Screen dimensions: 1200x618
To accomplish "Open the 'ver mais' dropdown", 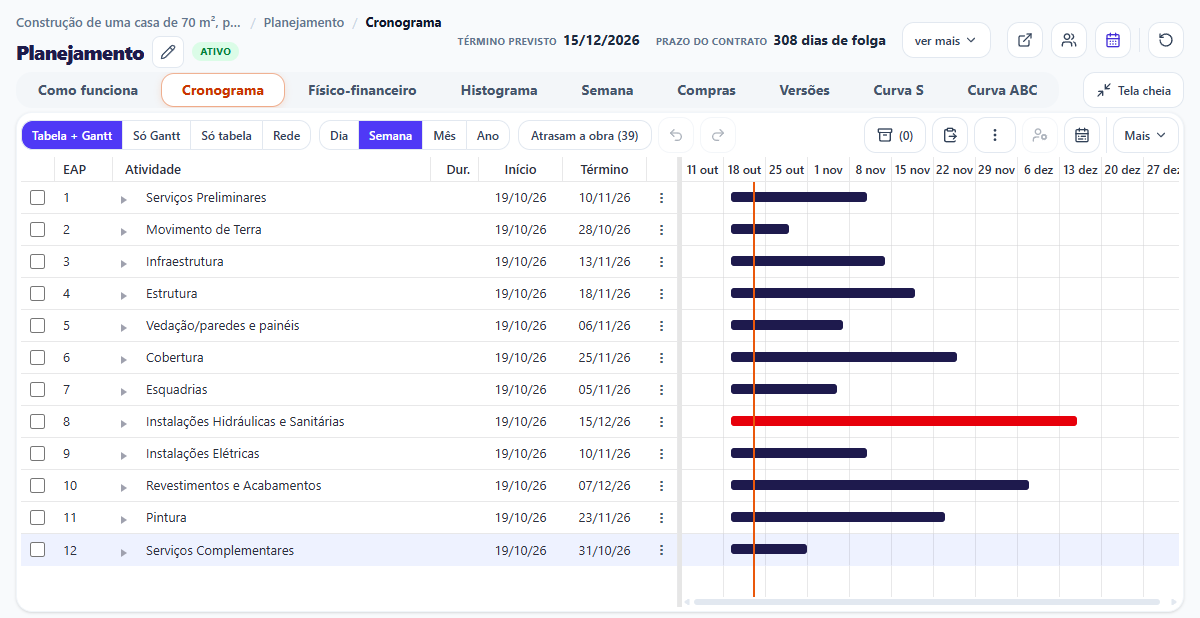I will coord(946,41).
